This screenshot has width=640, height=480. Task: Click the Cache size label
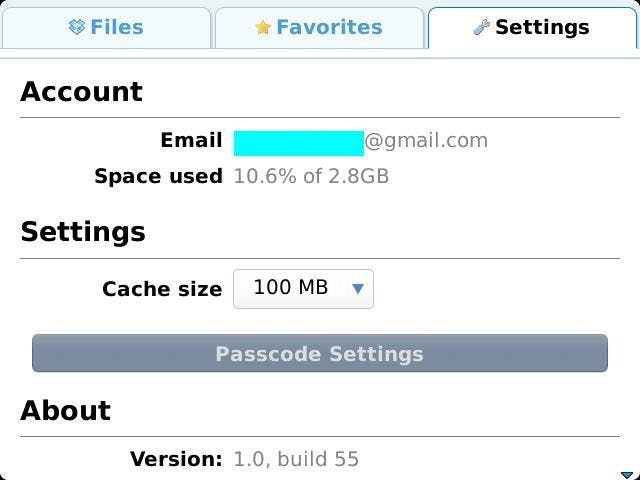(x=162, y=289)
